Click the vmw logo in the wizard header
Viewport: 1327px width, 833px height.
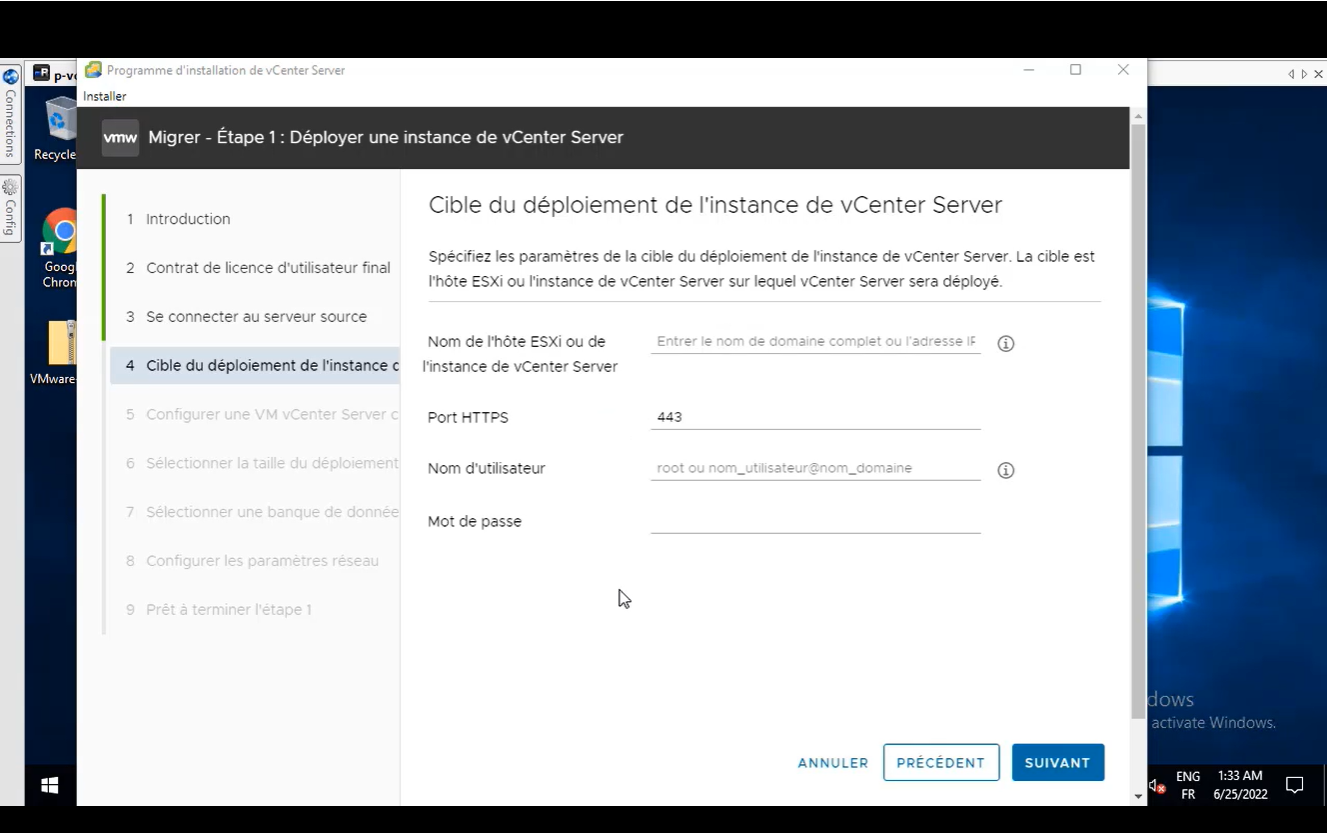[x=119, y=137]
